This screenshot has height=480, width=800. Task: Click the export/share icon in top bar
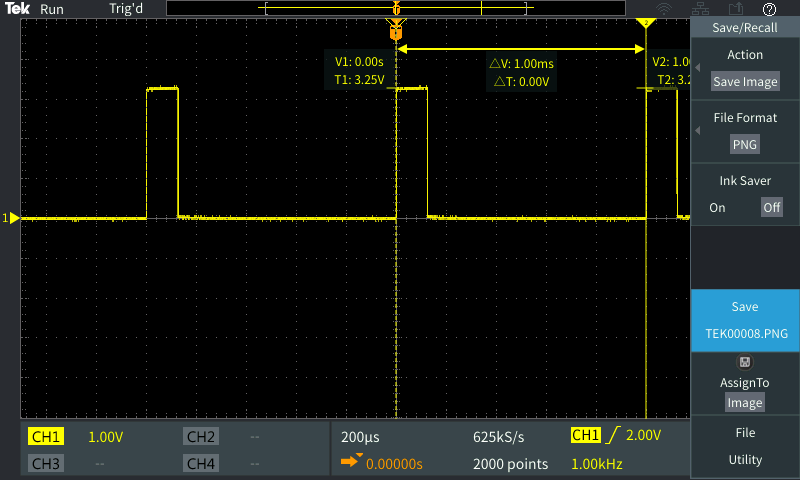click(x=740, y=9)
